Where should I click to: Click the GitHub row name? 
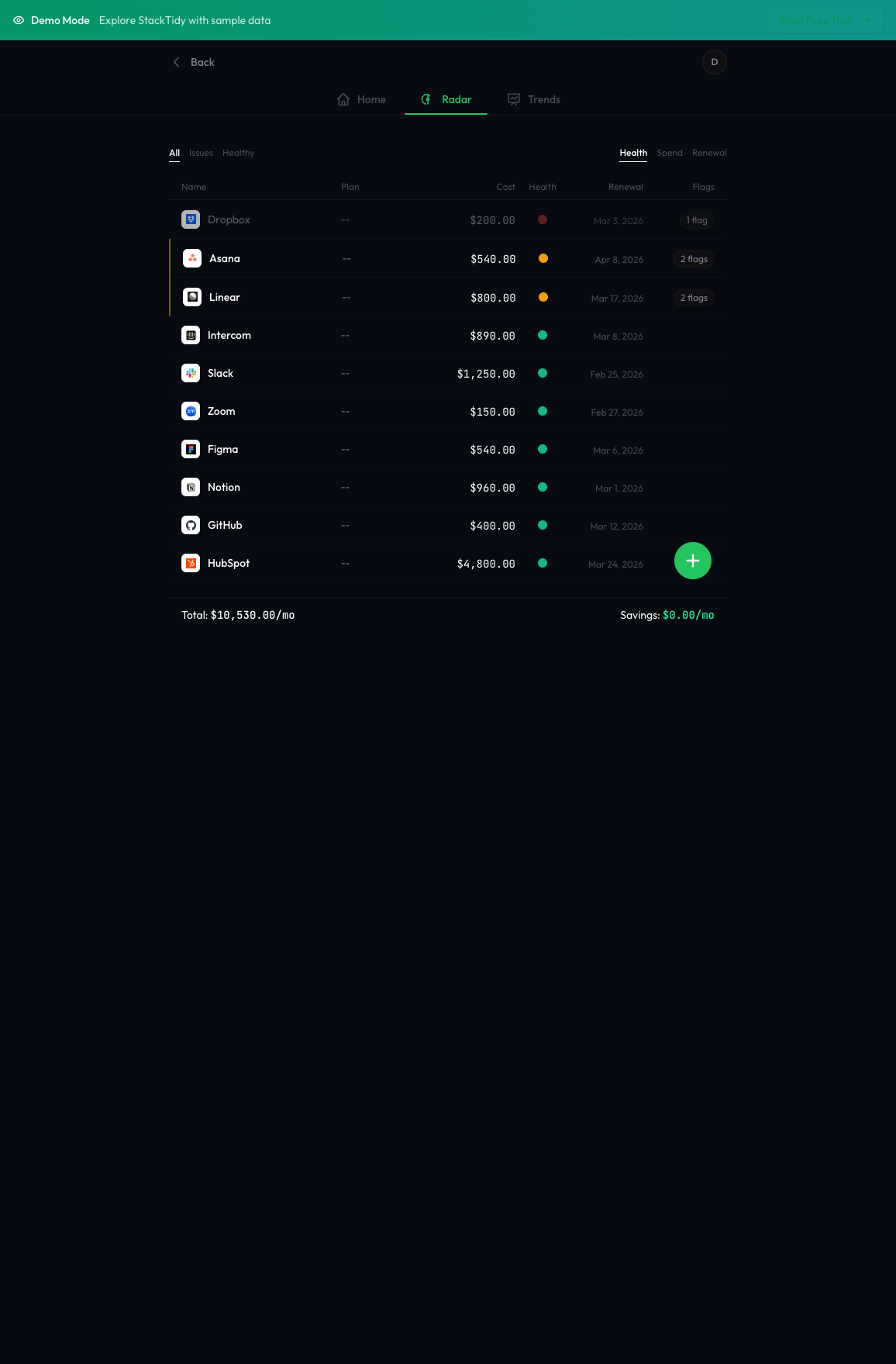[x=225, y=525]
